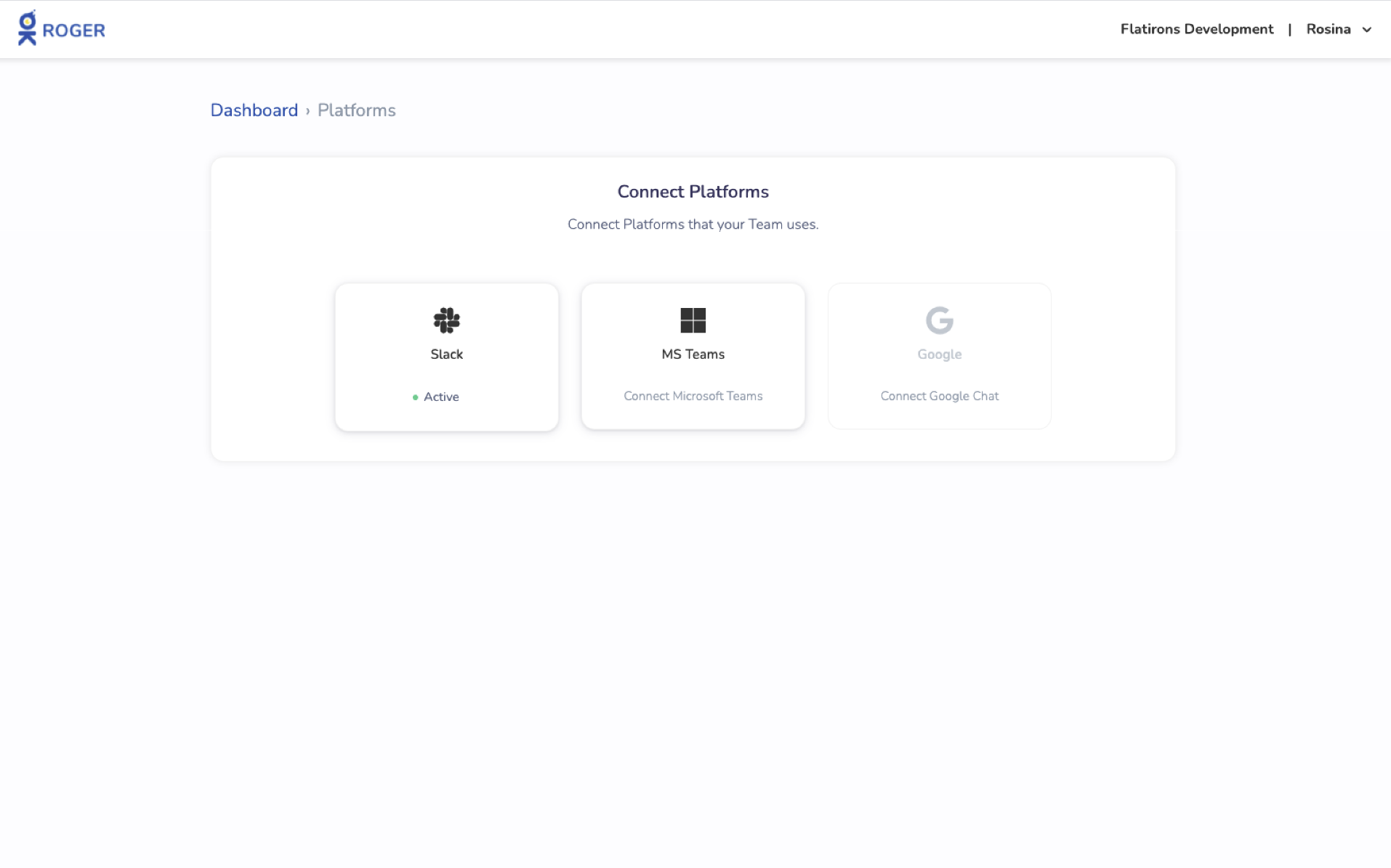Click the Roger mascot logo icon
Screen dimensions: 1391x868
click(27, 28)
